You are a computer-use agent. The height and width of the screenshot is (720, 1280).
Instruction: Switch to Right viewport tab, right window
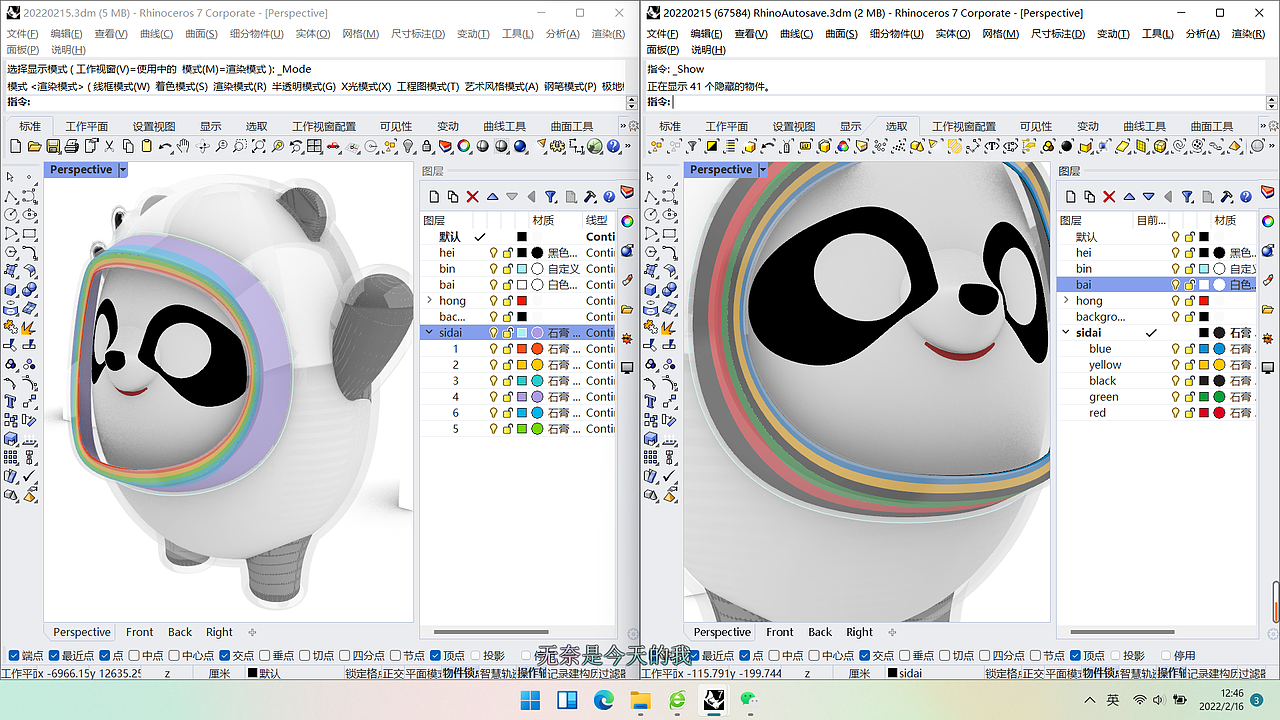(859, 632)
